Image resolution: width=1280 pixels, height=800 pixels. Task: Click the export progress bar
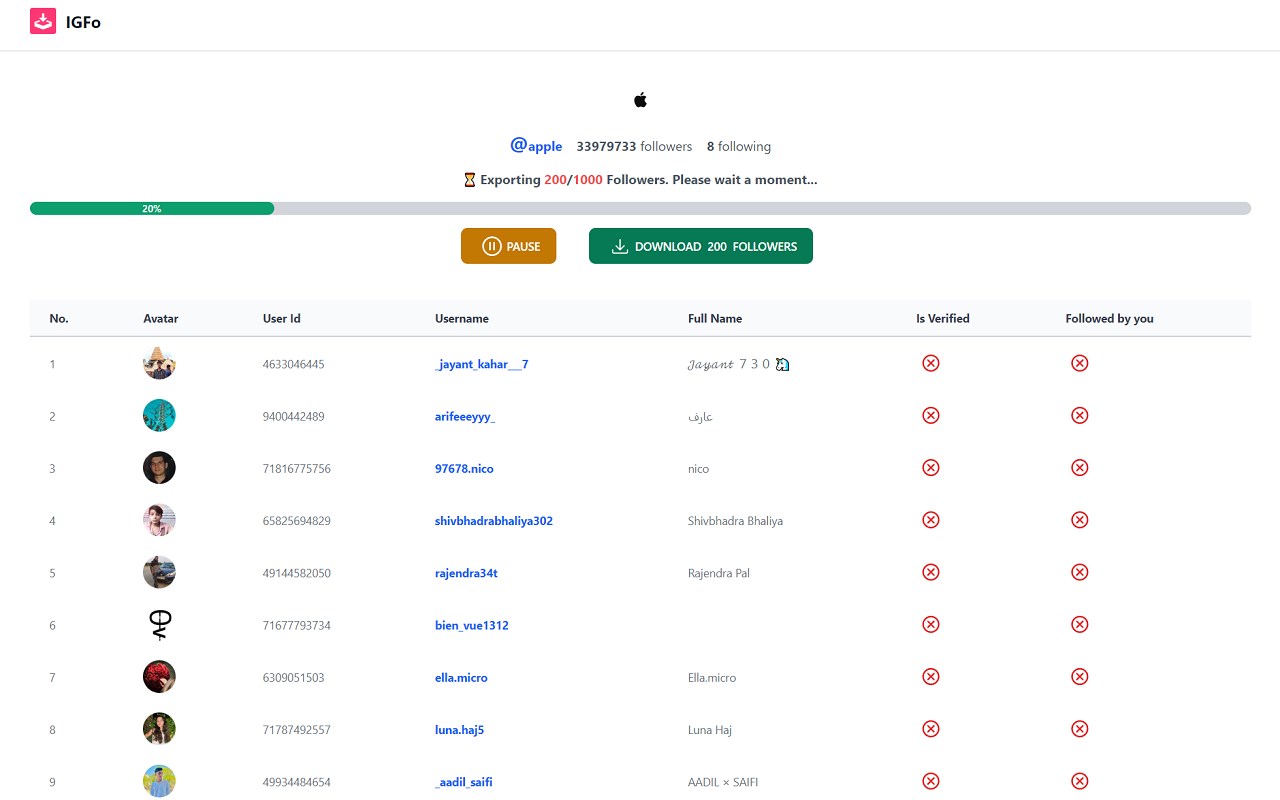[640, 208]
